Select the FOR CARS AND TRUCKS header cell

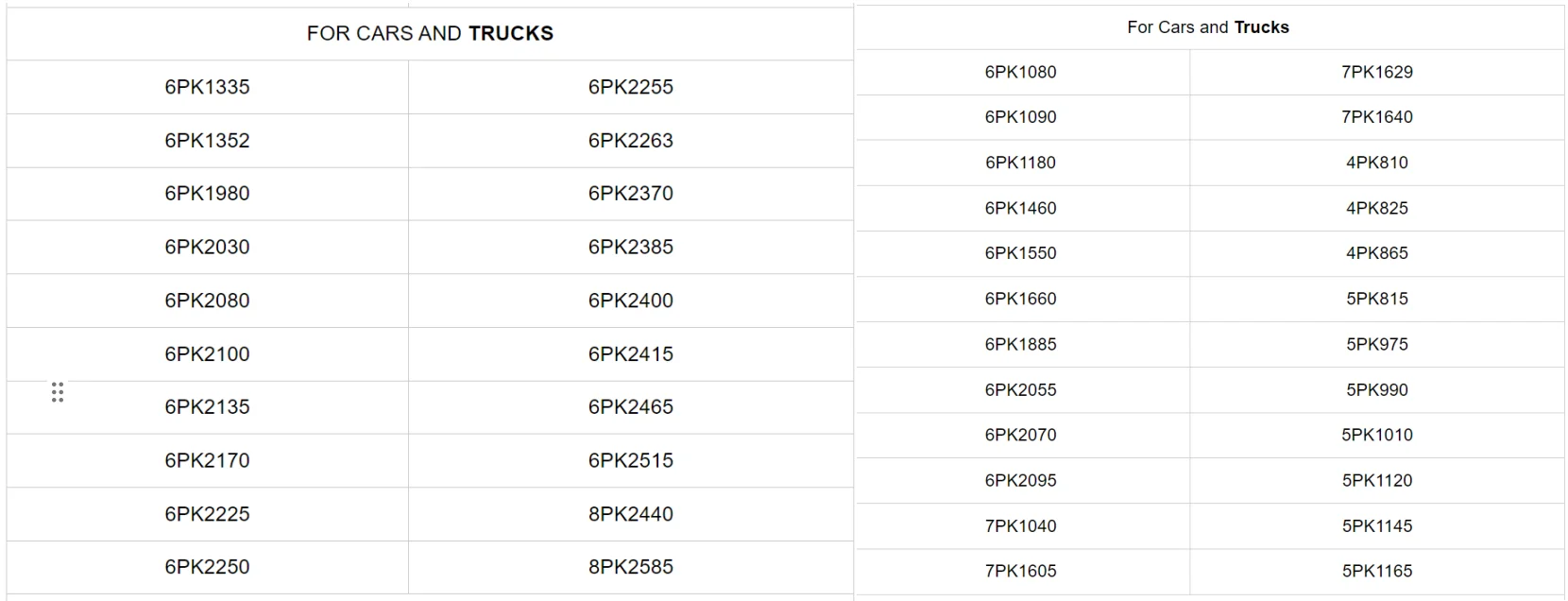430,34
